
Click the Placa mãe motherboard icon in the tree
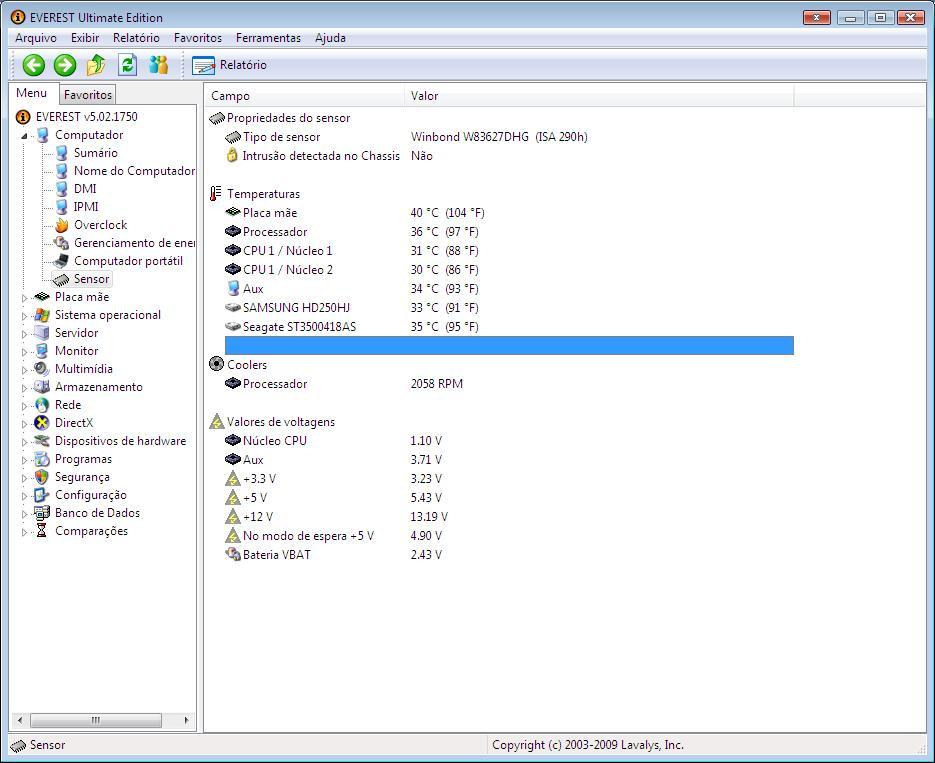click(42, 297)
